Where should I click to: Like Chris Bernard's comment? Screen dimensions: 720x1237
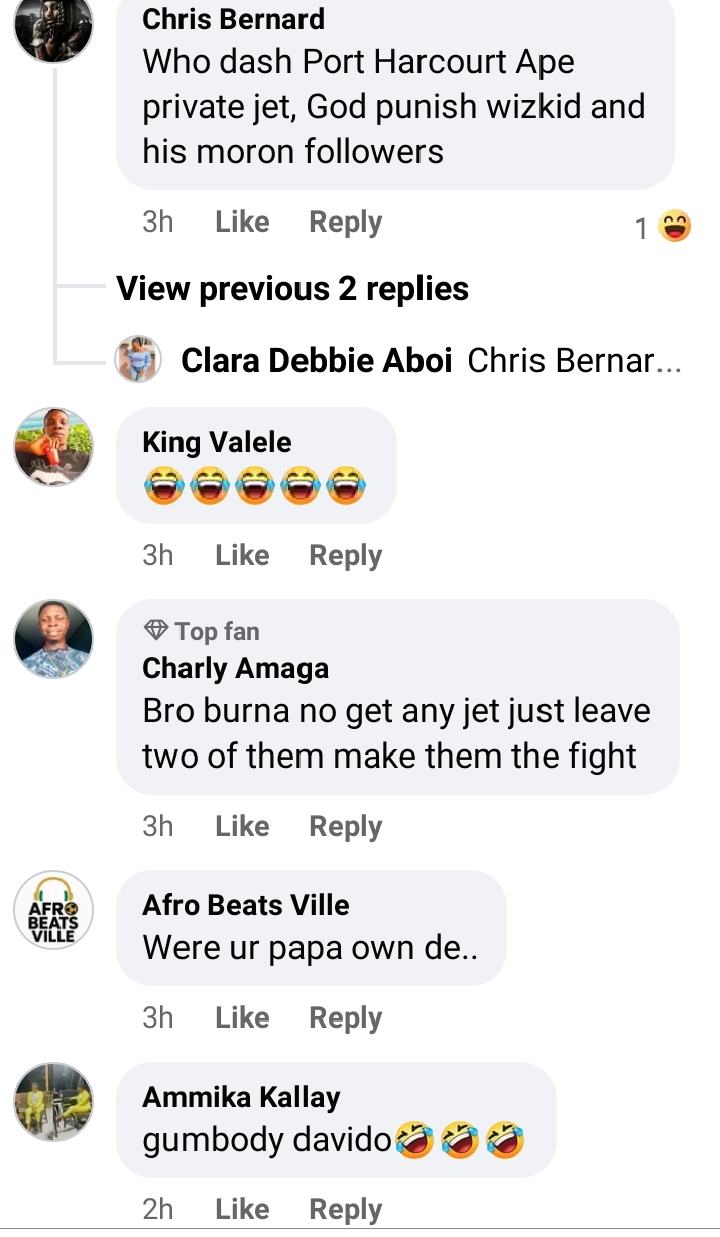pyautogui.click(x=242, y=222)
